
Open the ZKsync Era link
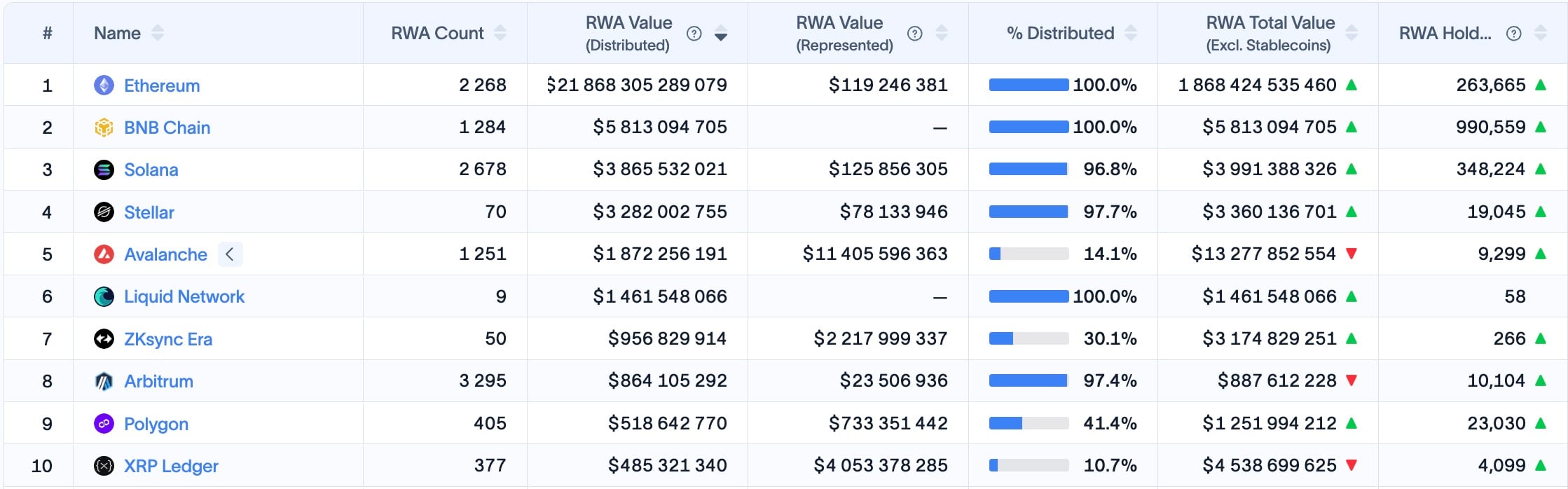click(168, 339)
